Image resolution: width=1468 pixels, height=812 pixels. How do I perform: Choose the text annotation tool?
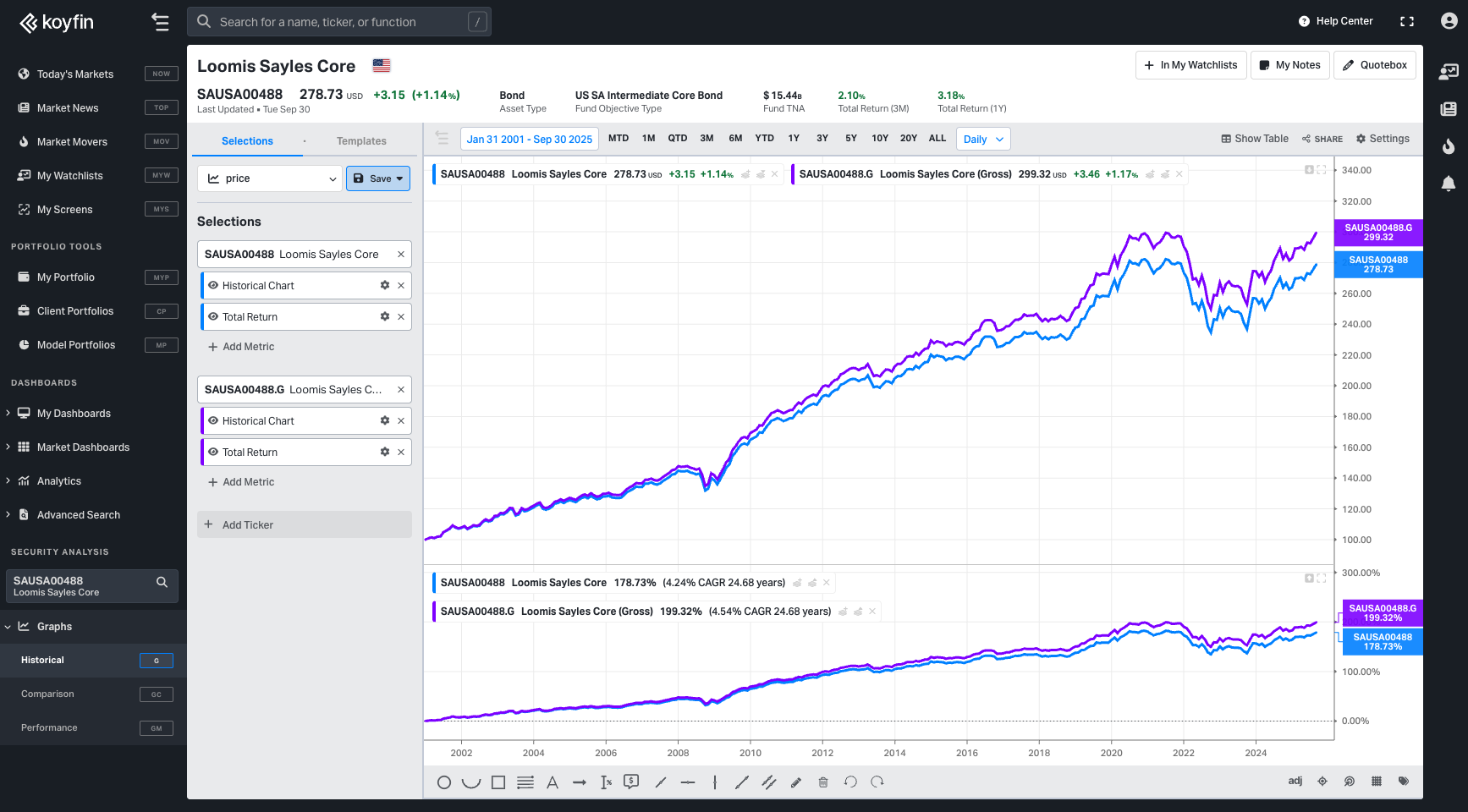pos(553,782)
